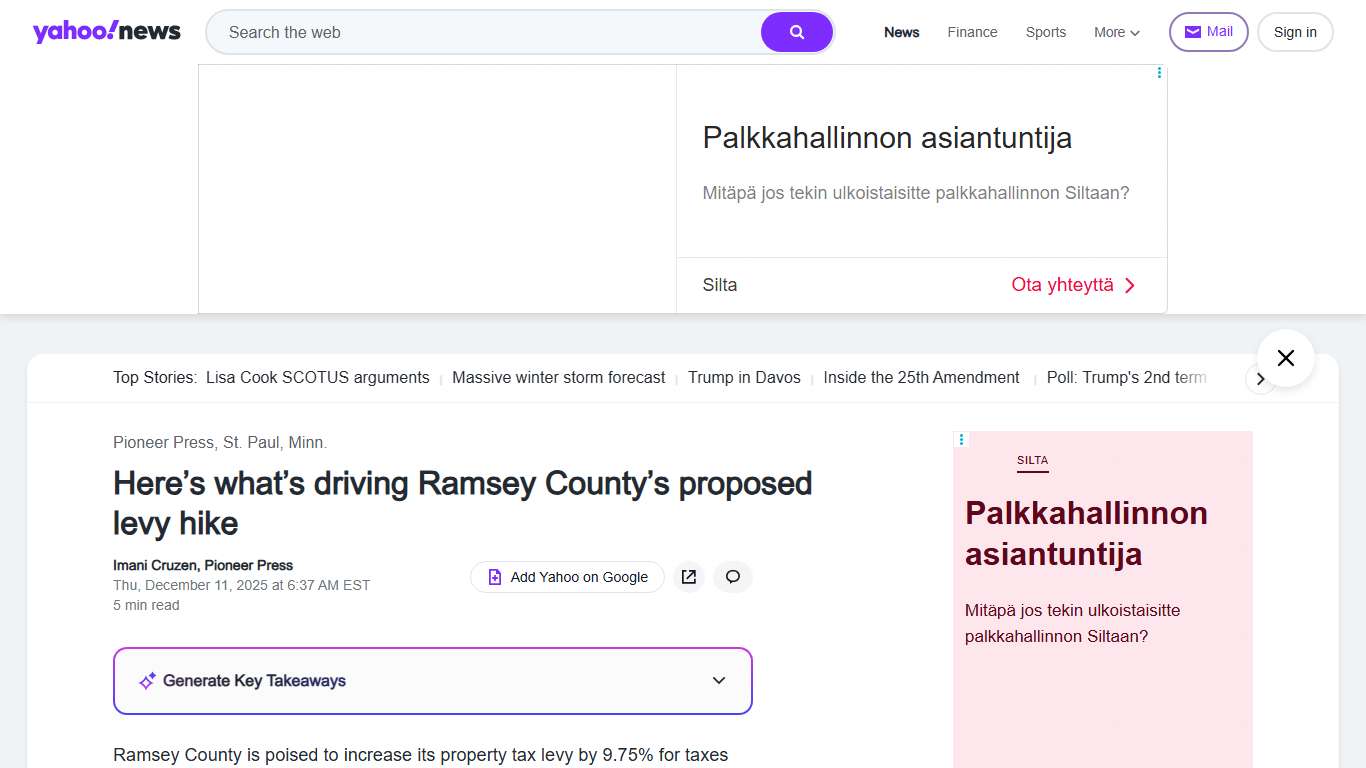Select the Lisa Cook SCOTUS arguments story
The image size is (1366, 768).
[317, 377]
